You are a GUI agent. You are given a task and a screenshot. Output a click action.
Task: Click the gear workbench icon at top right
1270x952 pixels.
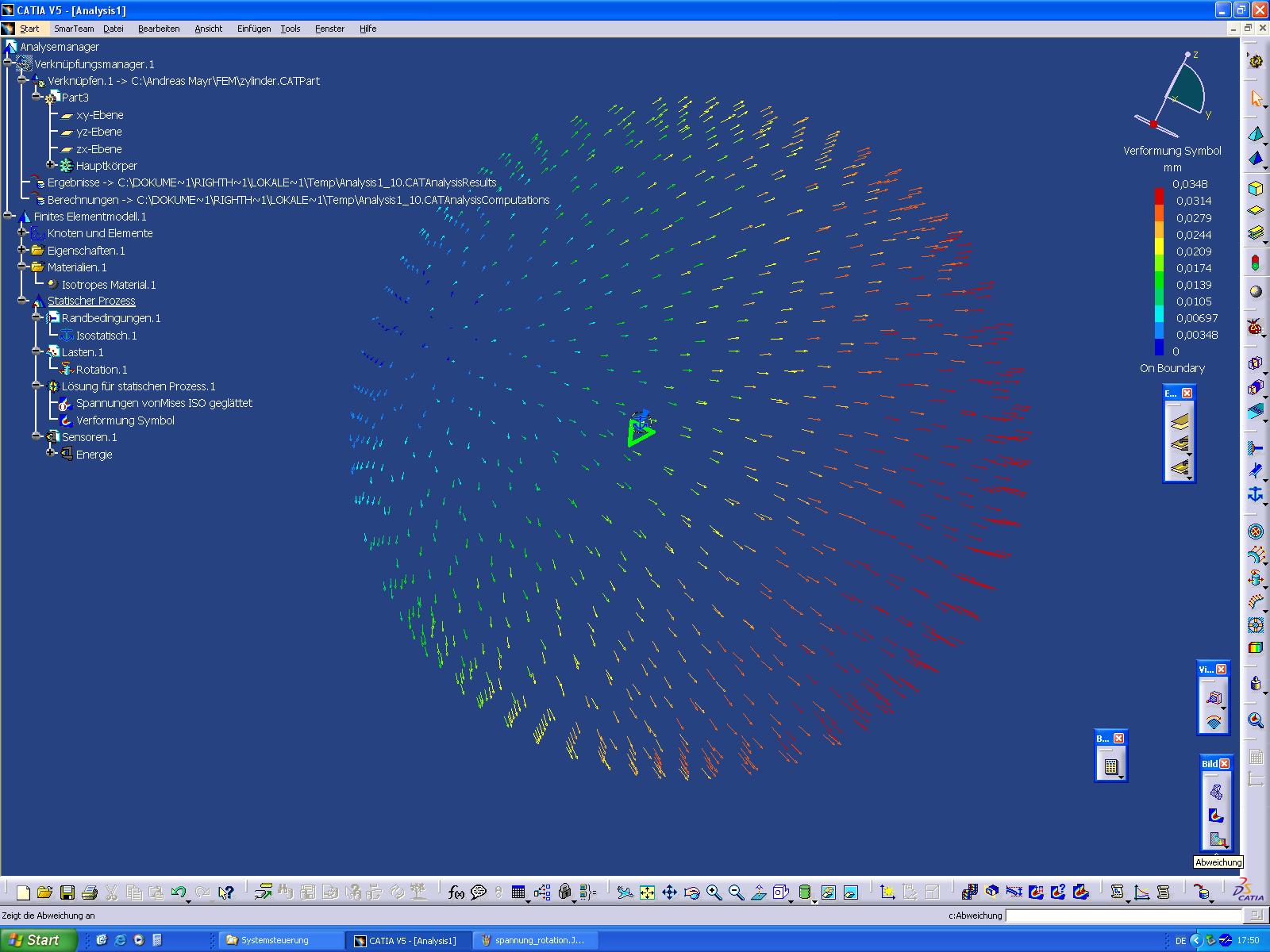[x=1256, y=61]
